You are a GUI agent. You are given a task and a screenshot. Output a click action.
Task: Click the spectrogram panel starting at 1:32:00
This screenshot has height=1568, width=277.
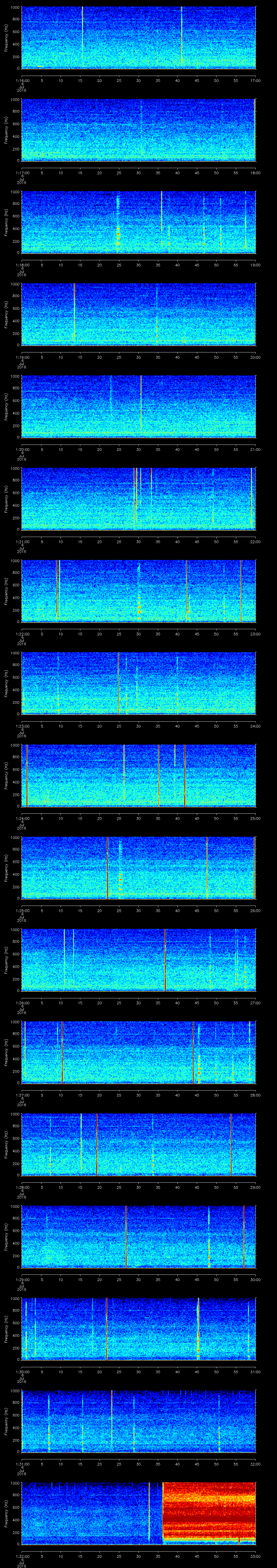pos(139,1513)
